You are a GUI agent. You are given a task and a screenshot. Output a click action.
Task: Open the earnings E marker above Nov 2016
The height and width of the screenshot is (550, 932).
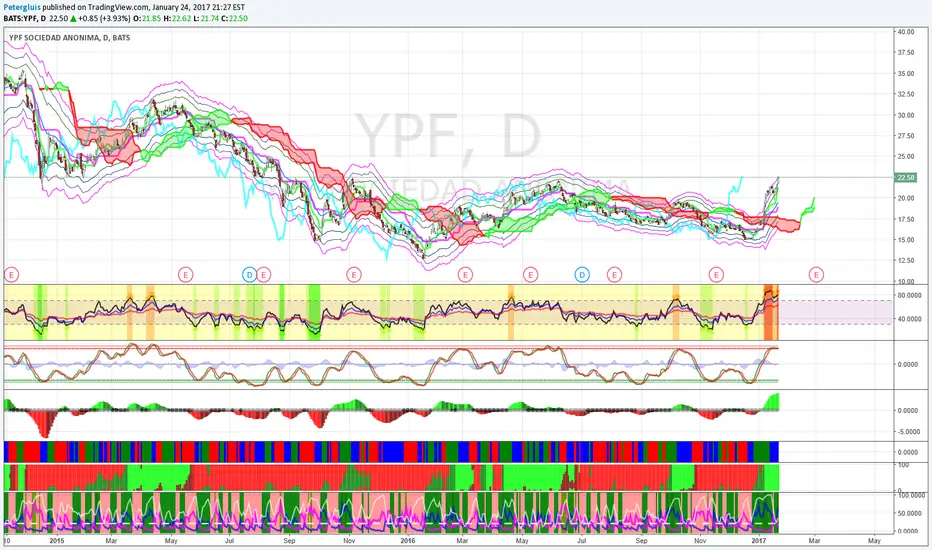click(716, 274)
